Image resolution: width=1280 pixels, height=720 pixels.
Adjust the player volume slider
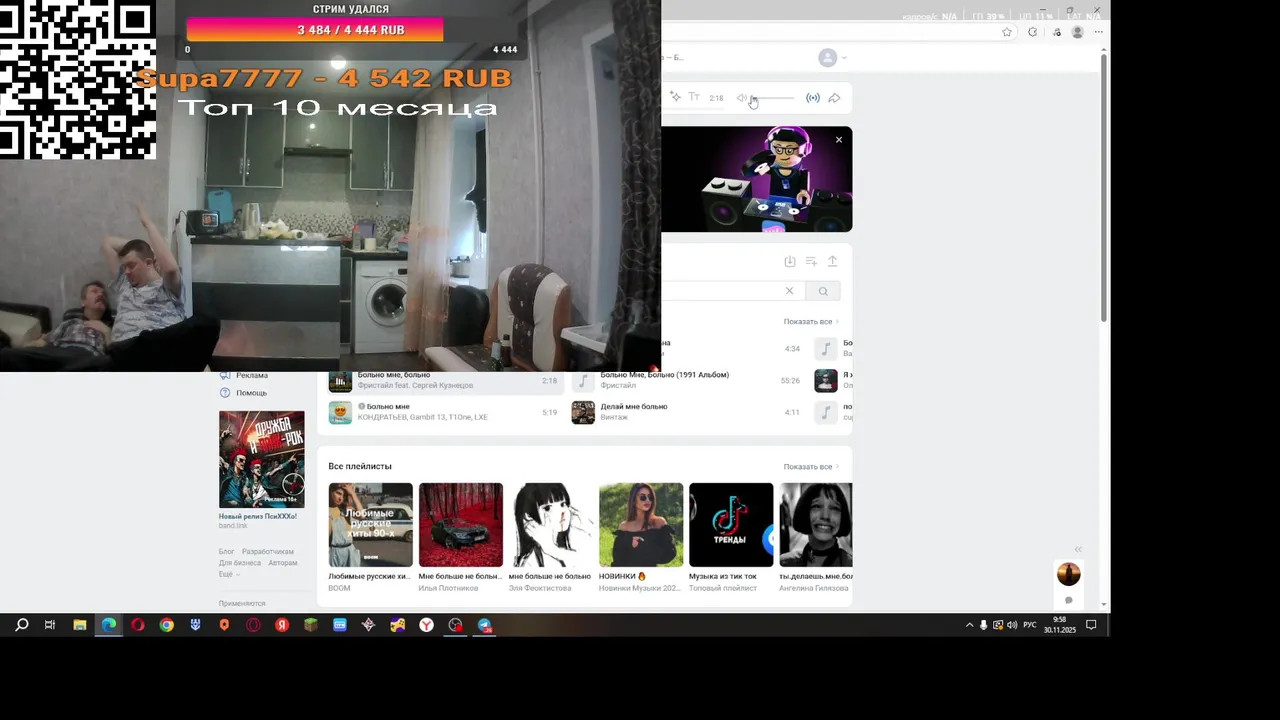(772, 98)
